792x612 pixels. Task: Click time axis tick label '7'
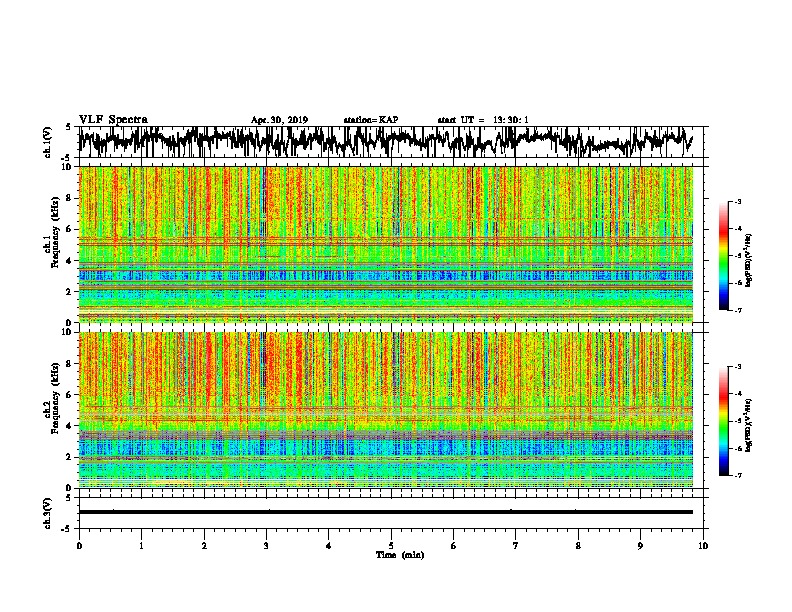(516, 546)
